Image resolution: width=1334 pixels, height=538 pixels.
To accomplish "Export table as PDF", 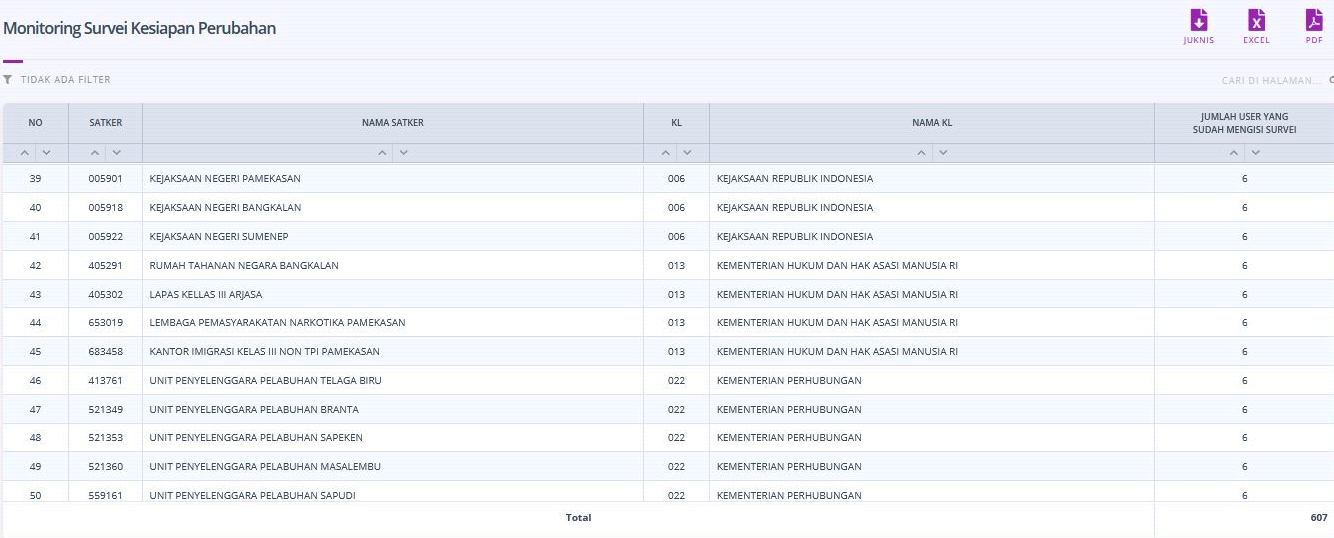I will click(1314, 27).
